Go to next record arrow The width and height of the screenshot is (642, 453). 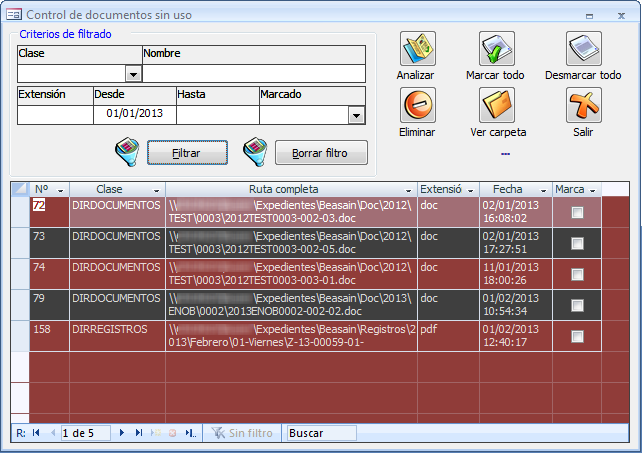click(122, 433)
